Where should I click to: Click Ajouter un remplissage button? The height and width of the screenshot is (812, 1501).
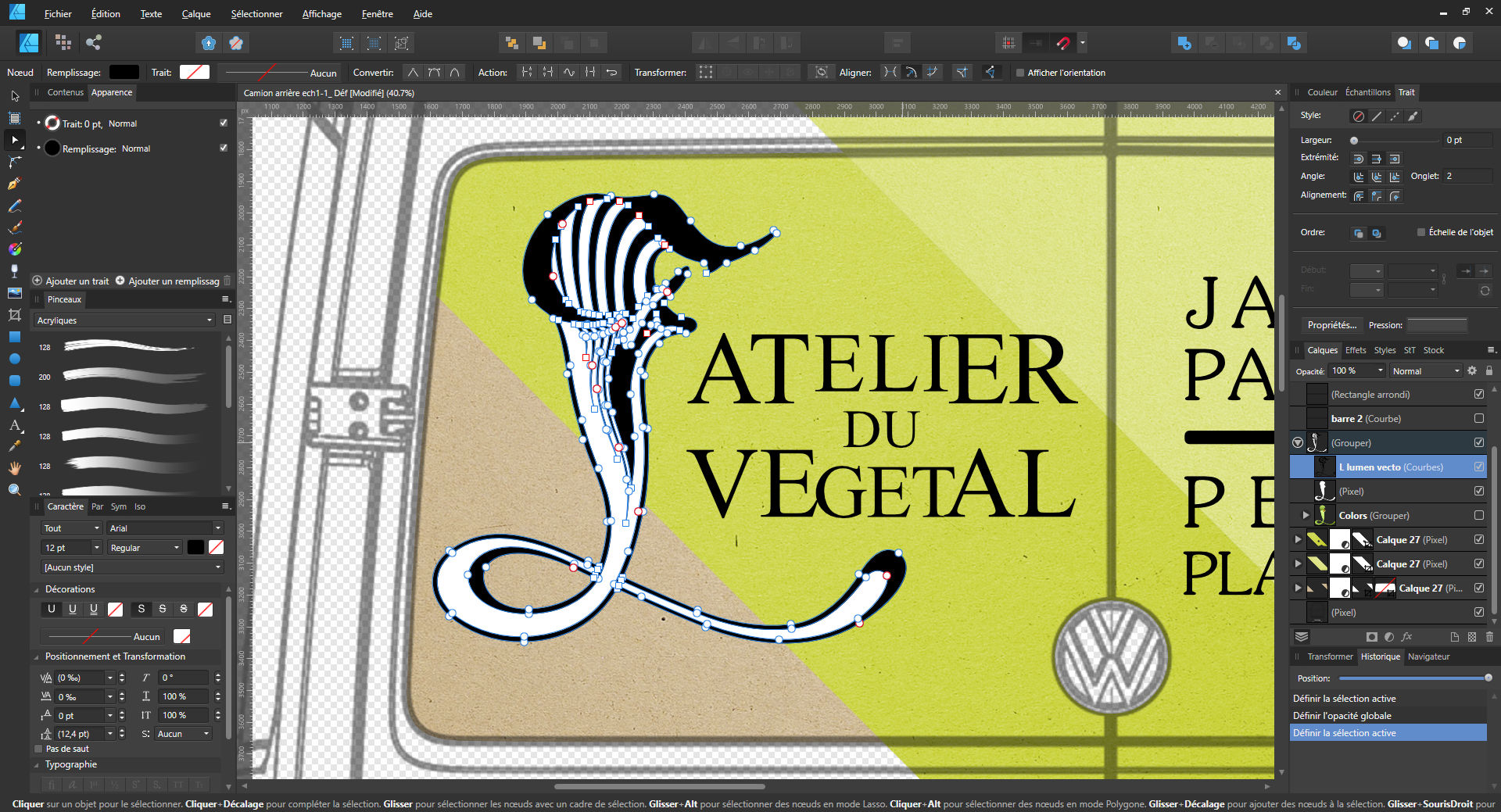168,281
